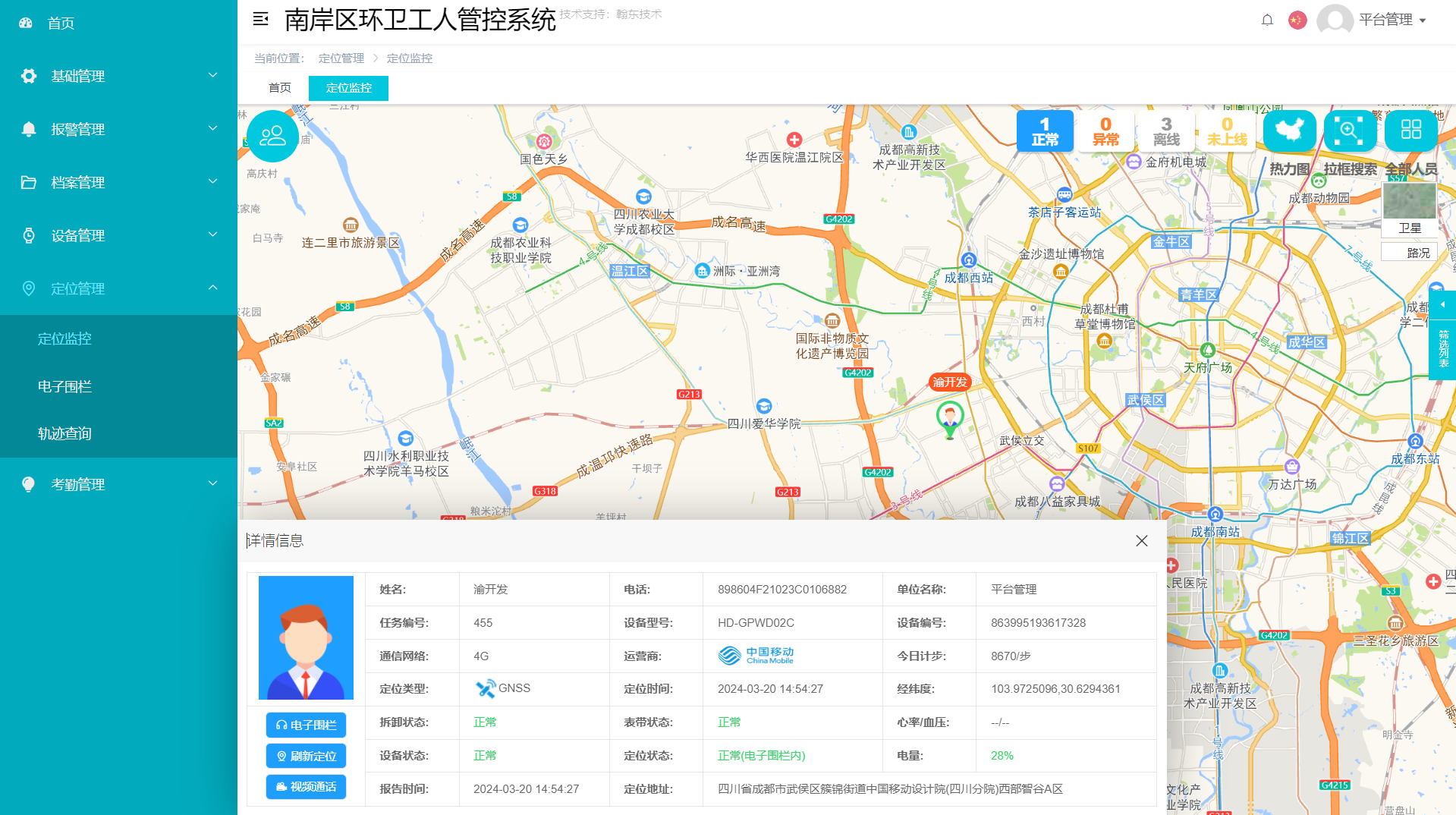Image resolution: width=1456 pixels, height=815 pixels.
Task: Filter by 异常 status counter
Action: pos(1105,131)
